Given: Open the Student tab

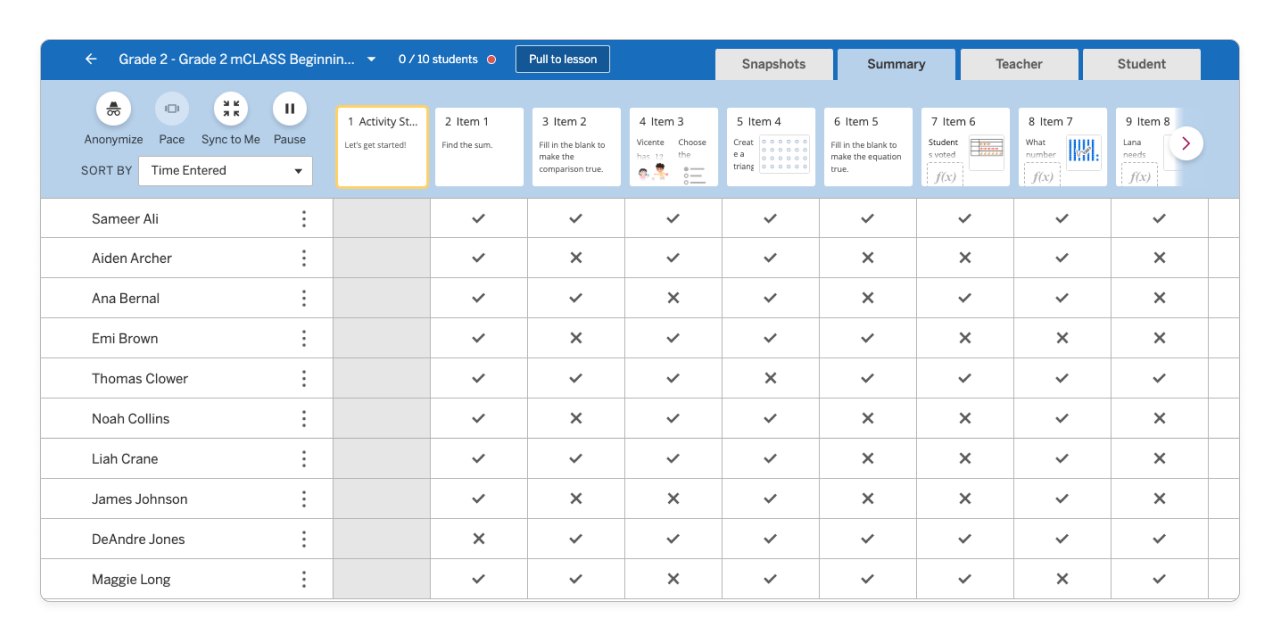Looking at the screenshot, I should coord(1141,64).
